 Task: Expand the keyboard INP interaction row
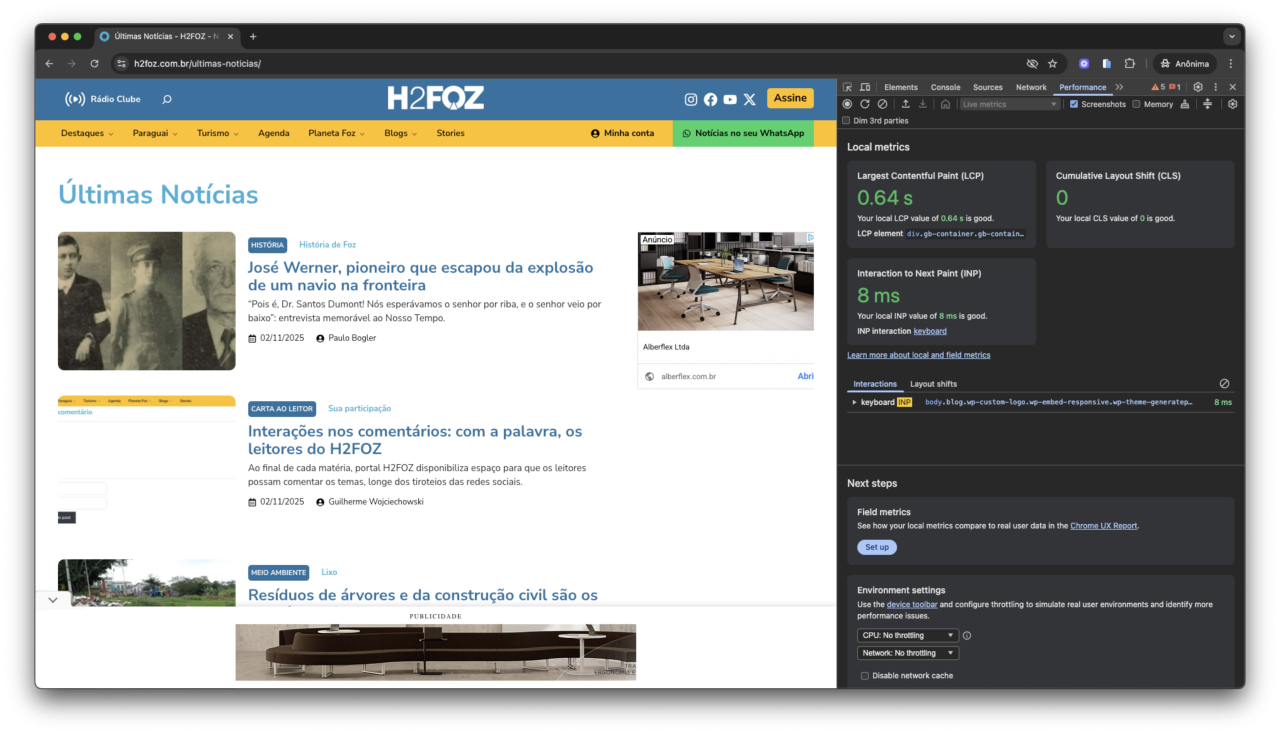[854, 402]
